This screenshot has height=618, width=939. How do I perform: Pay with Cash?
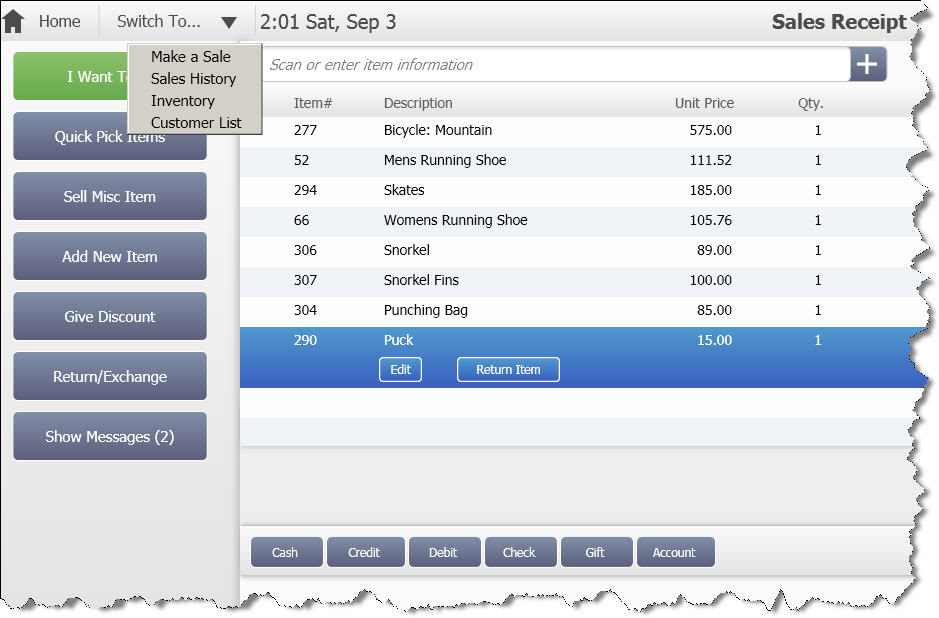[285, 552]
